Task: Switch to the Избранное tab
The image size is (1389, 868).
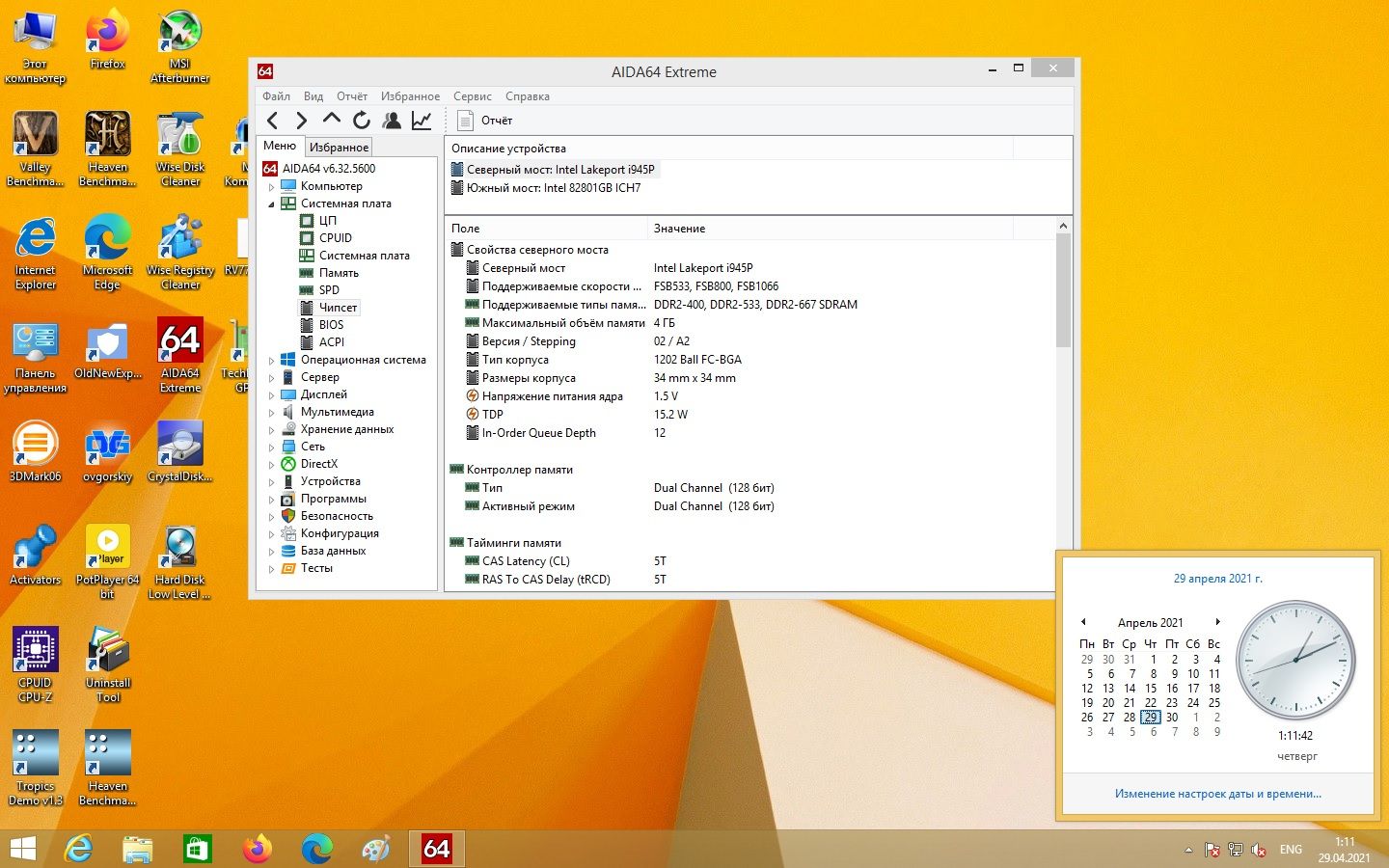Action: (339, 148)
